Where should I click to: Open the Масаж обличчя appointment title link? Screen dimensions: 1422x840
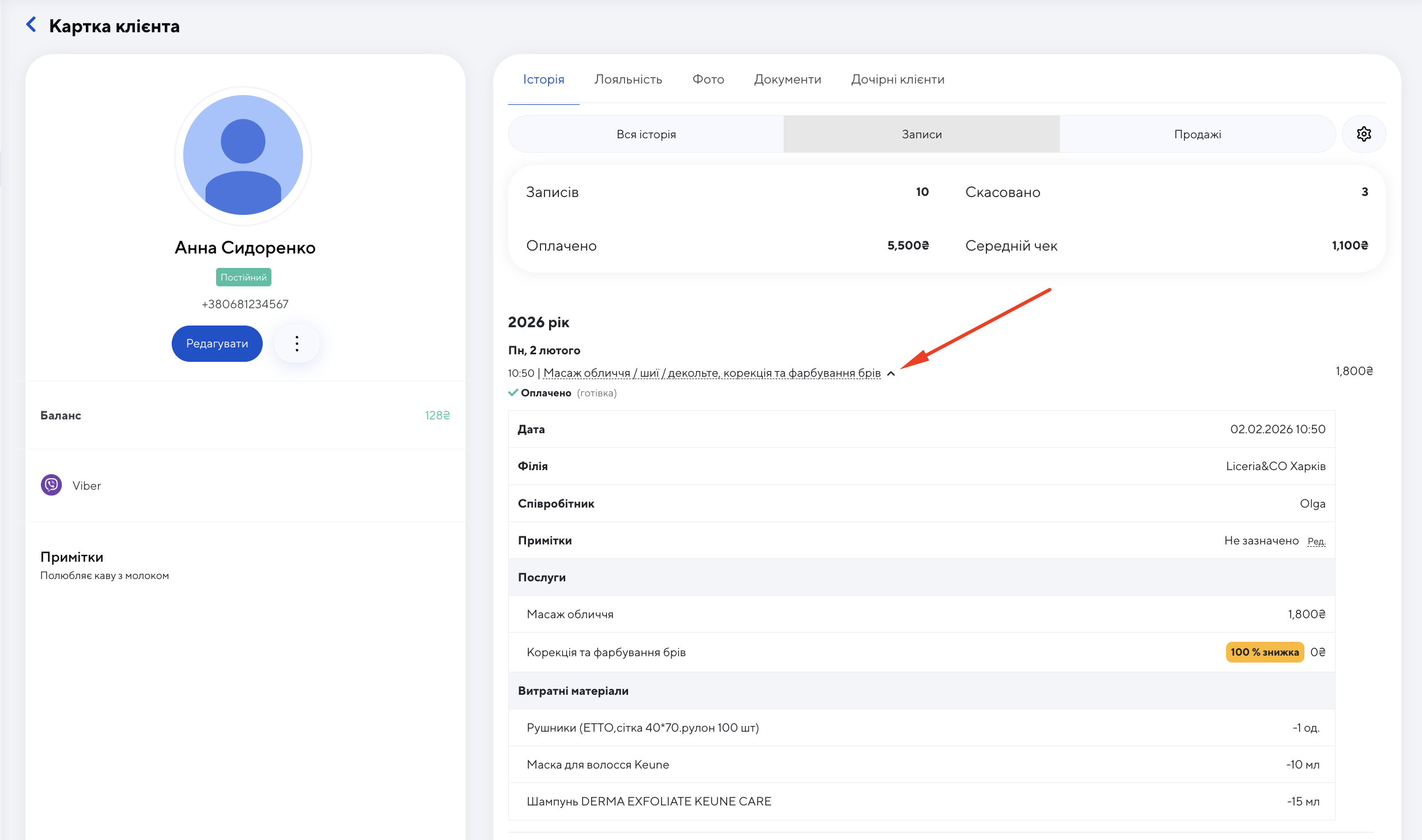coord(712,373)
